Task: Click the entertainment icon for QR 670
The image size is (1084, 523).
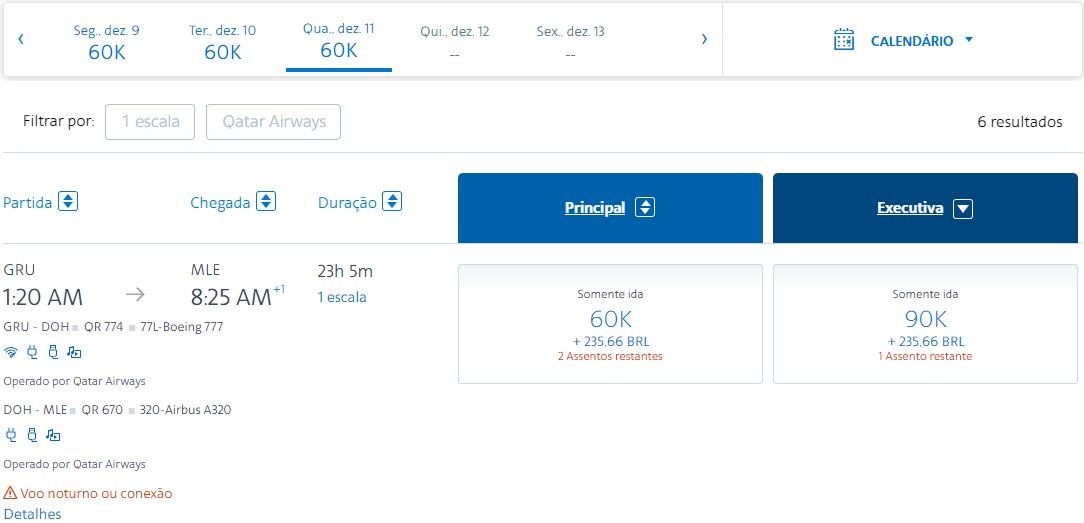Action: pos(53,435)
